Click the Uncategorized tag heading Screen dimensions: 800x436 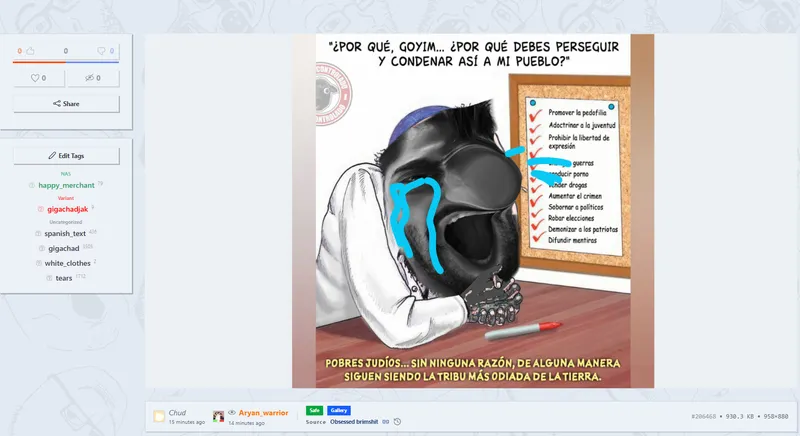click(66, 222)
